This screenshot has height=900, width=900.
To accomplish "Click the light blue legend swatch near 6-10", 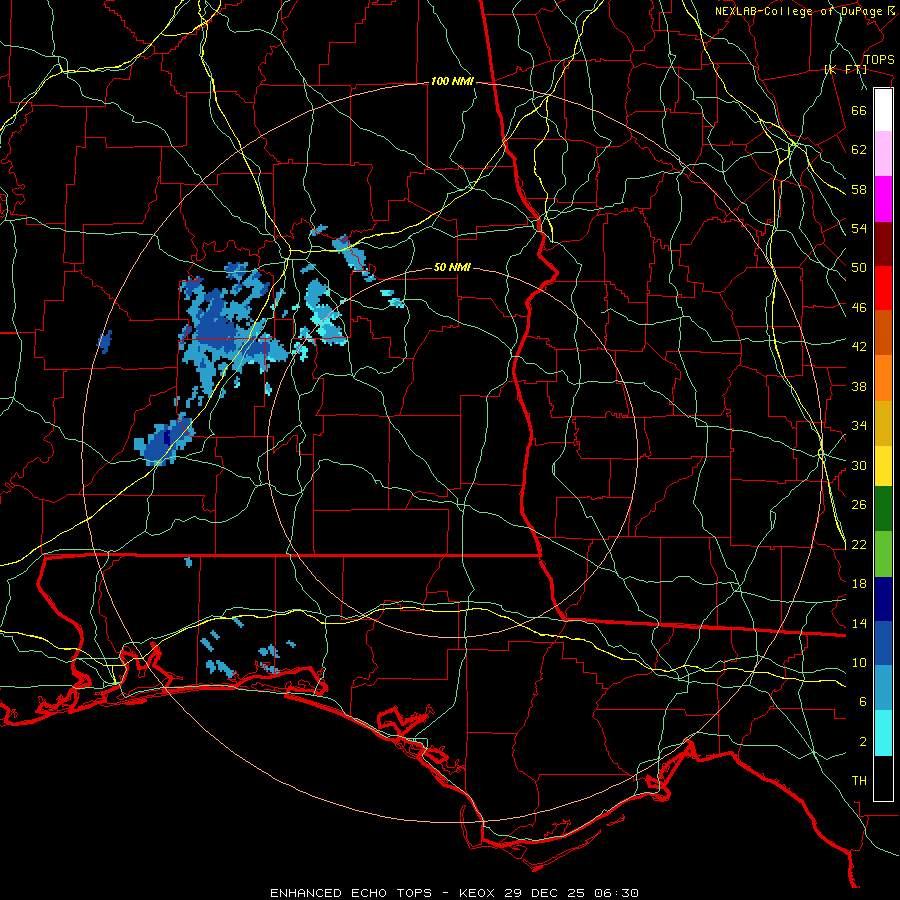I will click(883, 687).
